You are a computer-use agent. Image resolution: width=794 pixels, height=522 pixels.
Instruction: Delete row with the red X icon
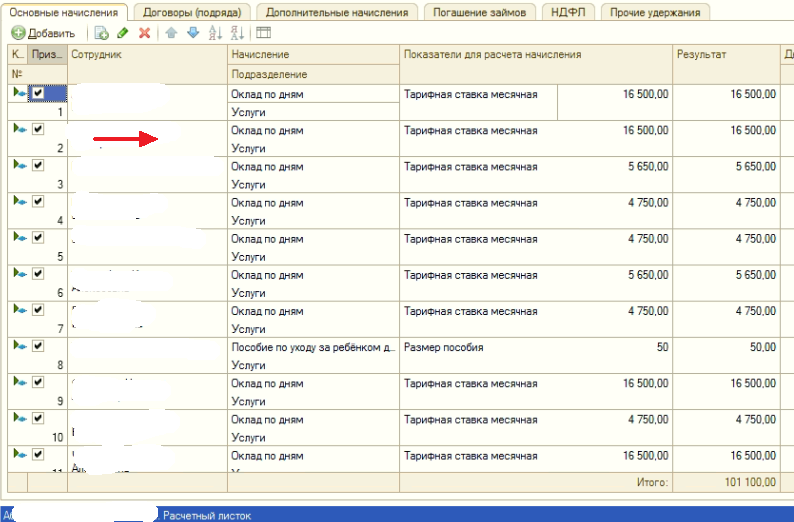[145, 33]
